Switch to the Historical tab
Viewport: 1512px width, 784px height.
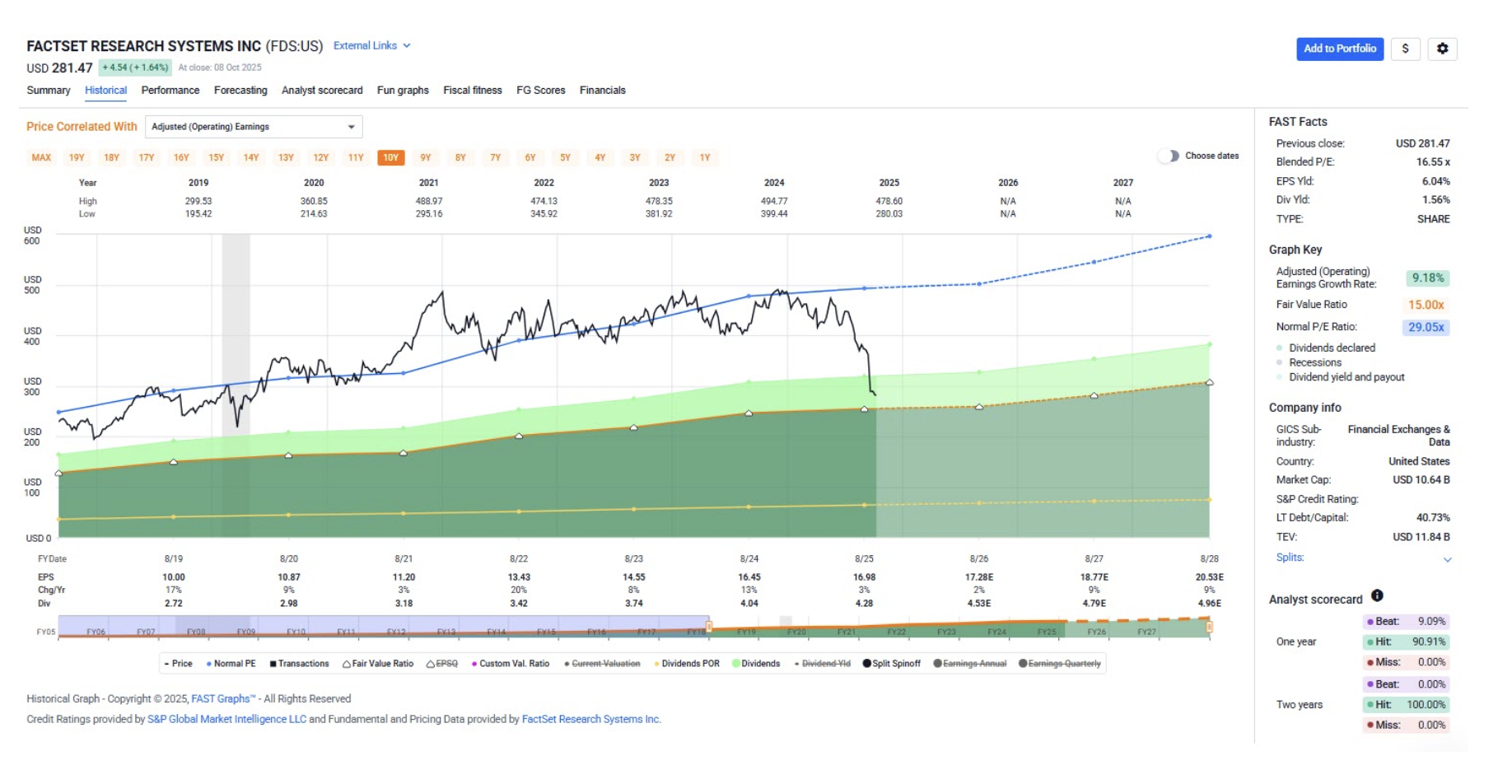coord(105,91)
